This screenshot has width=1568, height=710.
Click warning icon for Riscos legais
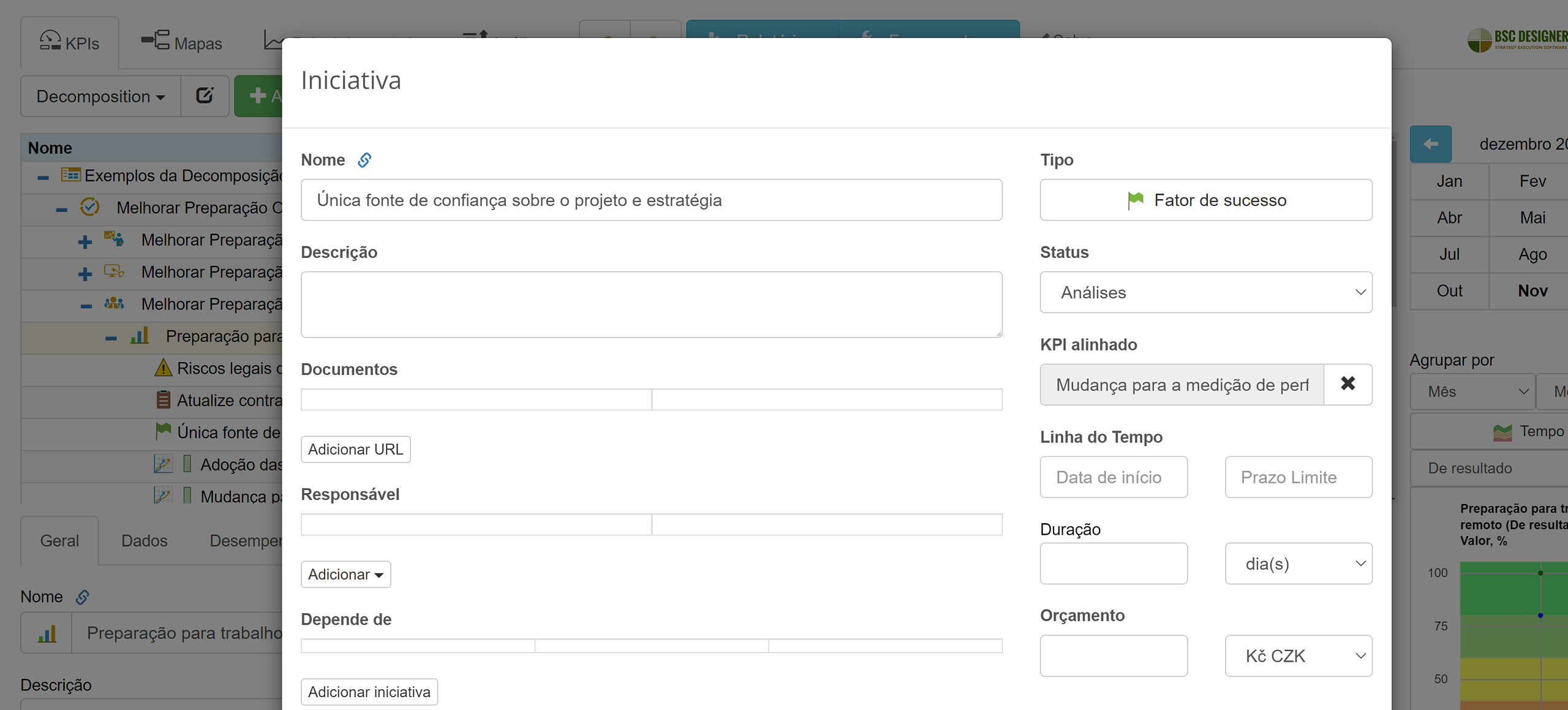[163, 368]
